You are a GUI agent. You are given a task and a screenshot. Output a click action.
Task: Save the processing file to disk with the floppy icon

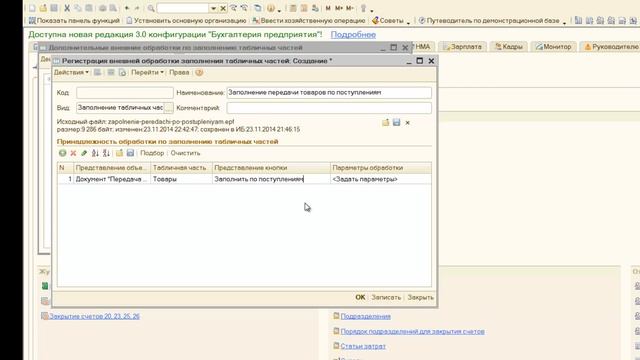[396, 122]
